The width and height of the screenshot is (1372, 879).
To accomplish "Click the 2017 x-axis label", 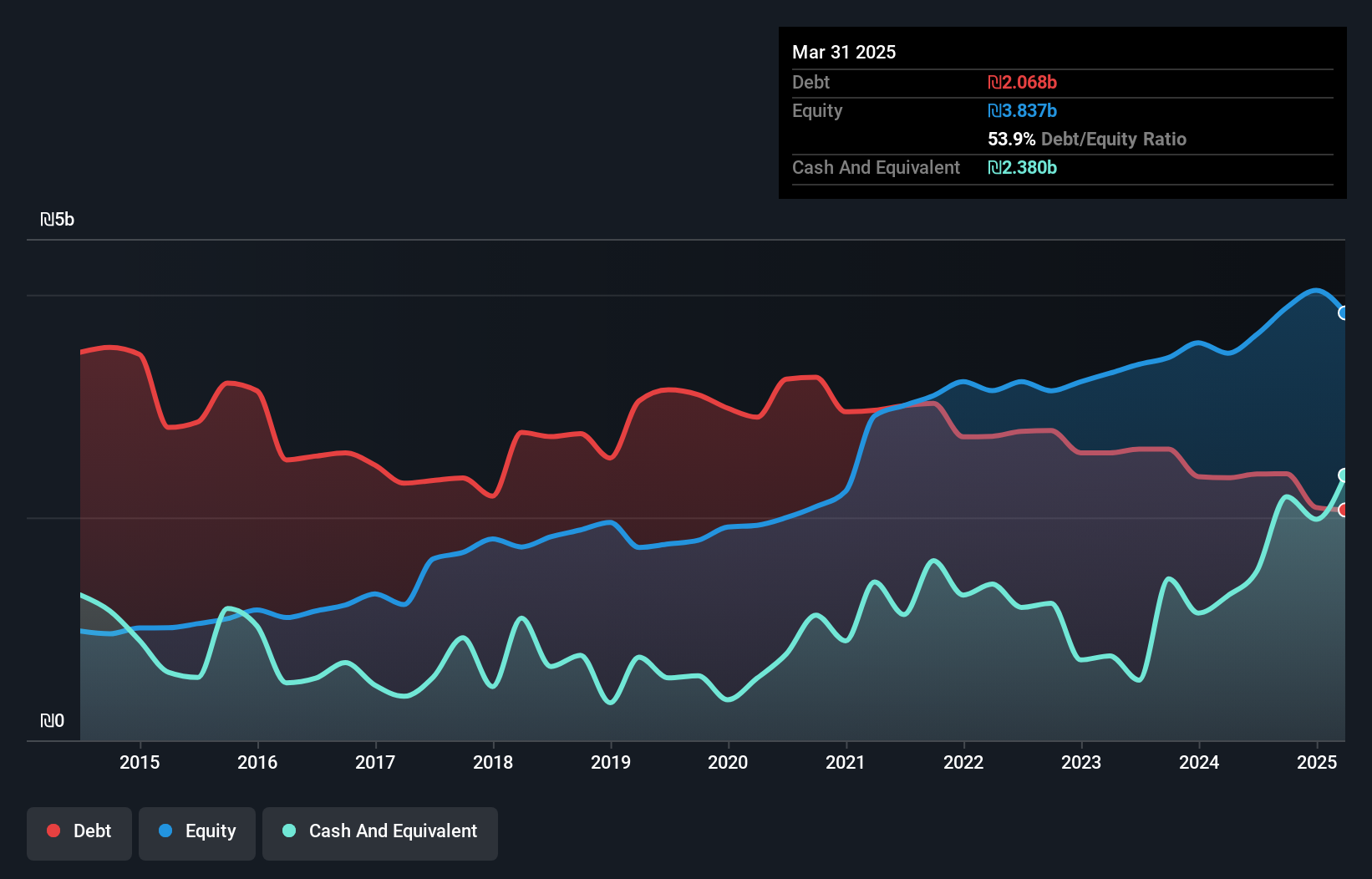I will tap(375, 762).
